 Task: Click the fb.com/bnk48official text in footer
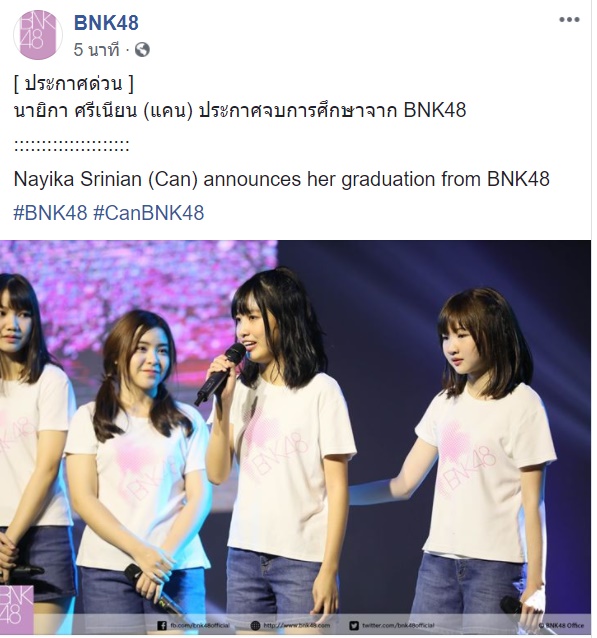(200, 625)
